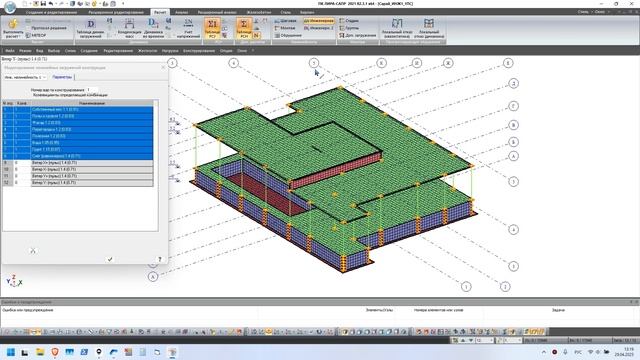Click the Шаговая option
The image size is (640, 360).
pyautogui.click(x=286, y=20)
